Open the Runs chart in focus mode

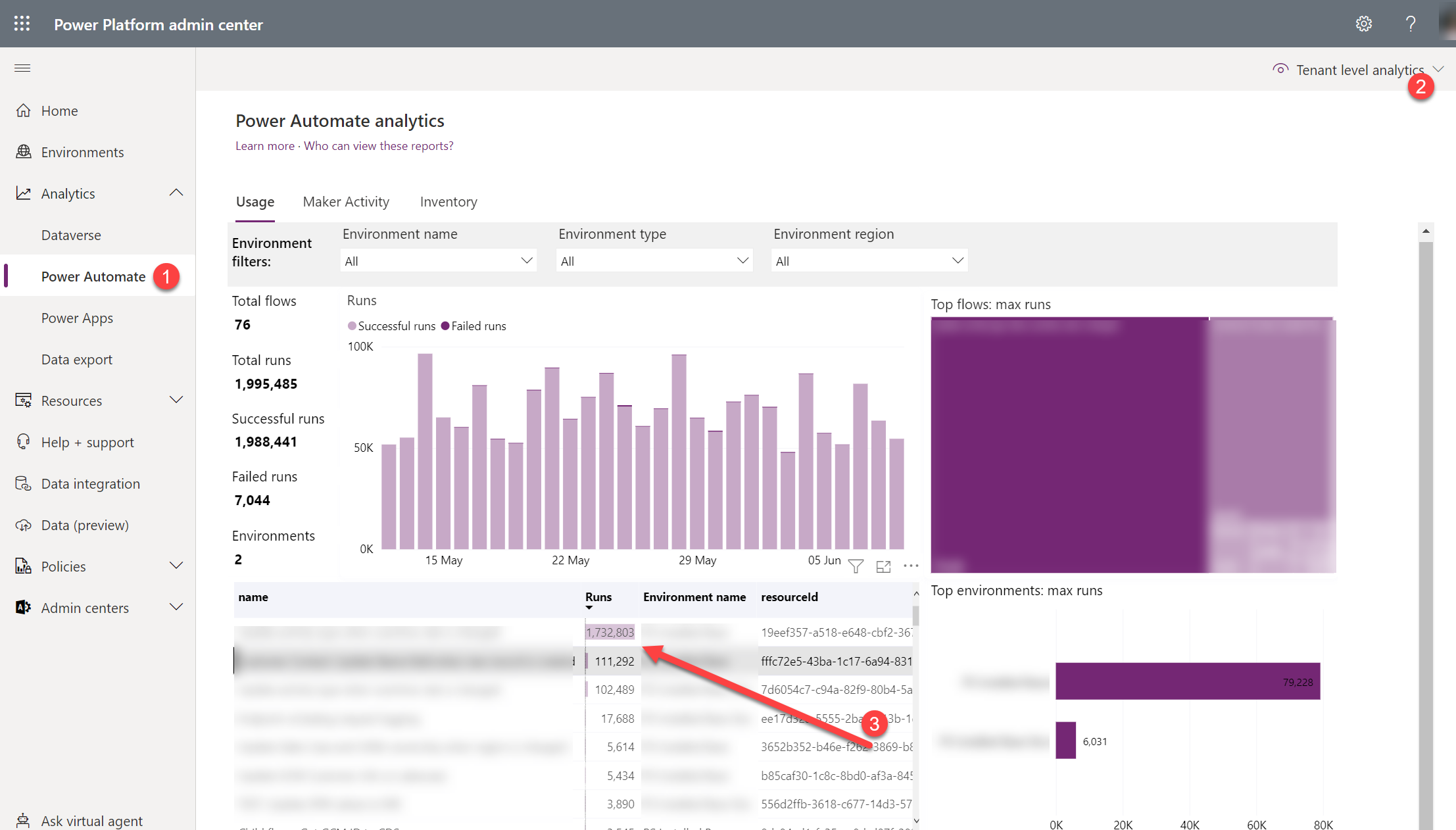point(883,566)
